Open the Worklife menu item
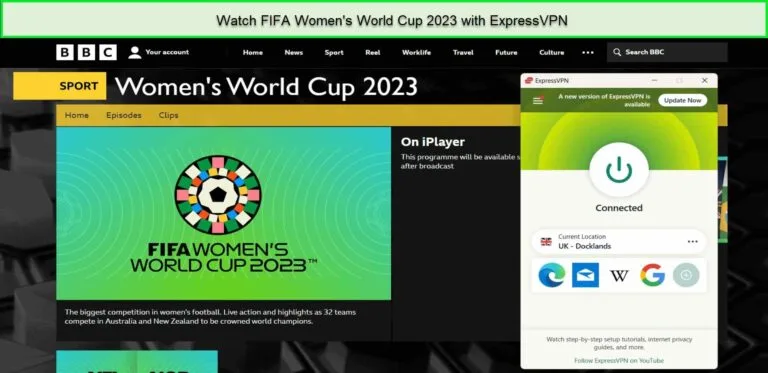The width and height of the screenshot is (768, 373). [x=416, y=52]
